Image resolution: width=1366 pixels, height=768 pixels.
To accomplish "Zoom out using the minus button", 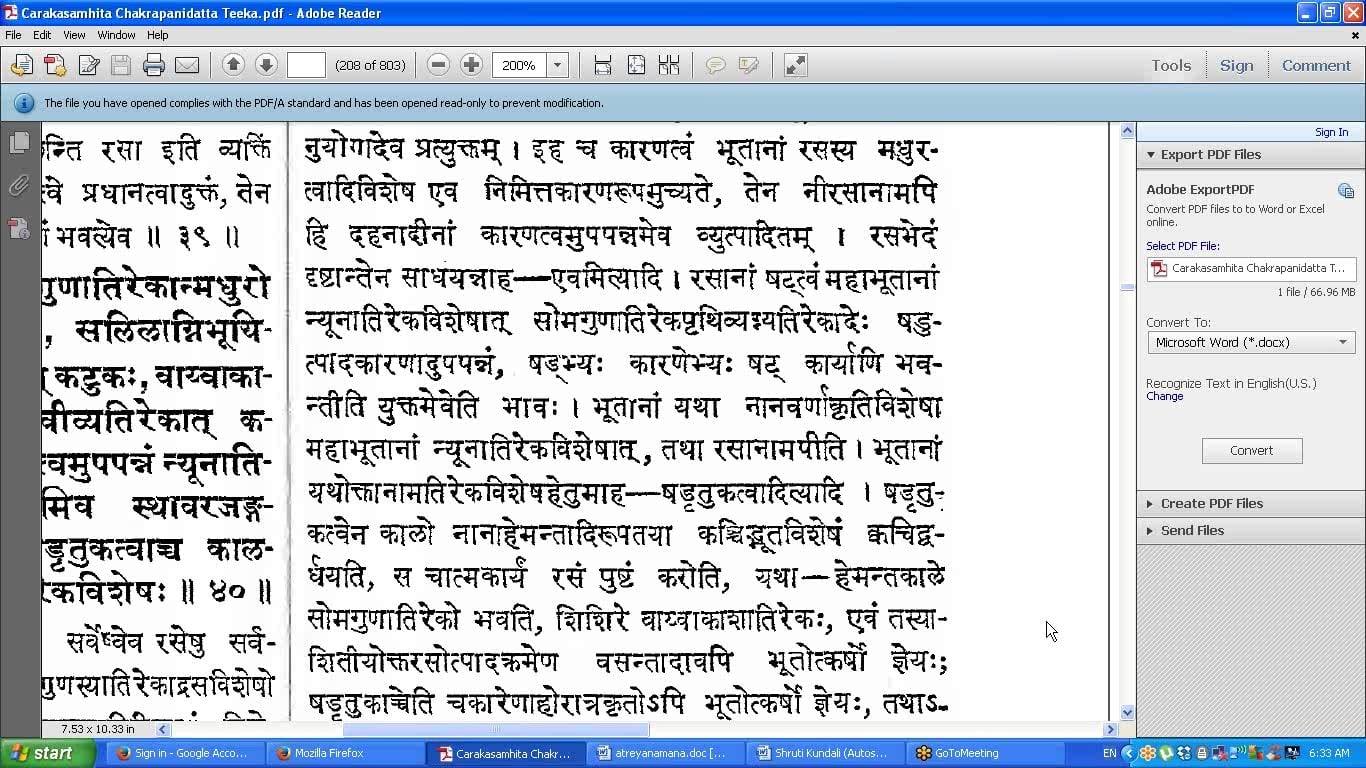I will pos(438,65).
